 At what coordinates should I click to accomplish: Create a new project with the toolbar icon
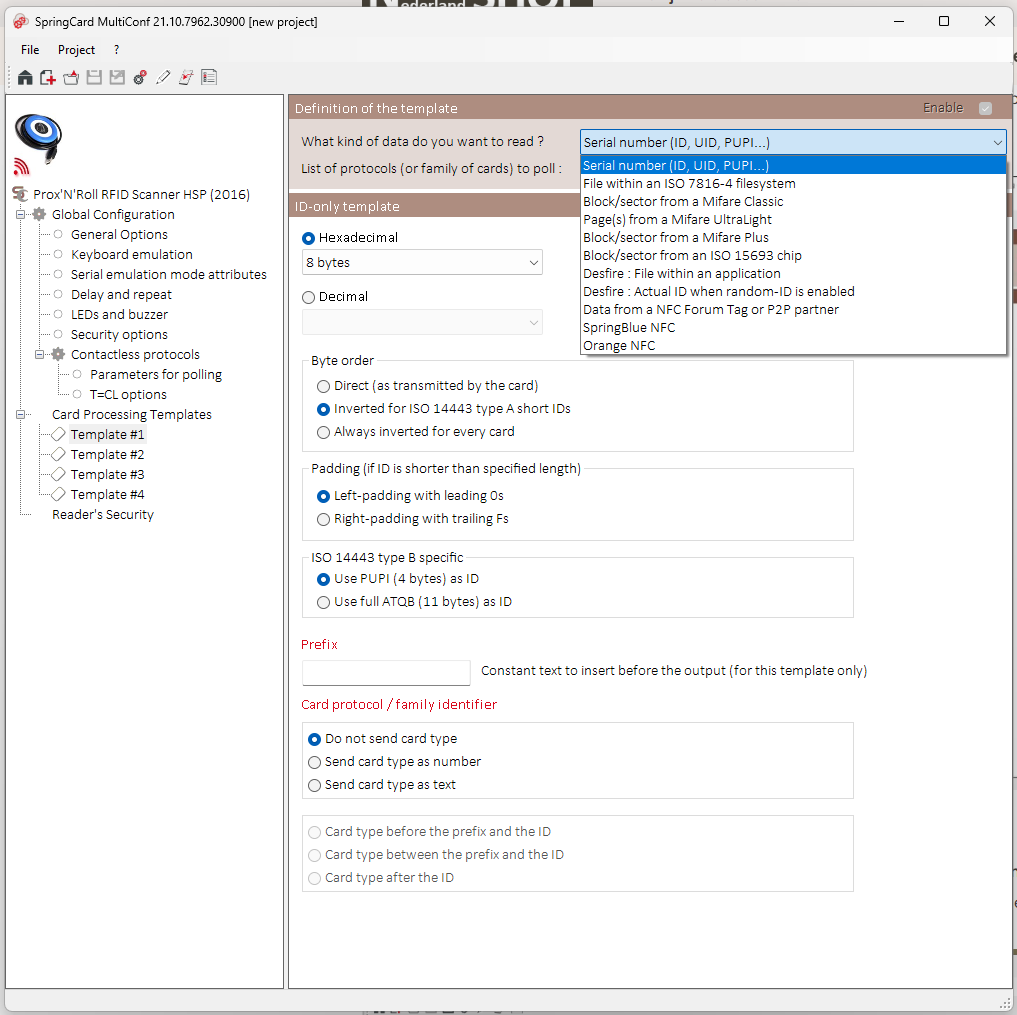pos(48,78)
